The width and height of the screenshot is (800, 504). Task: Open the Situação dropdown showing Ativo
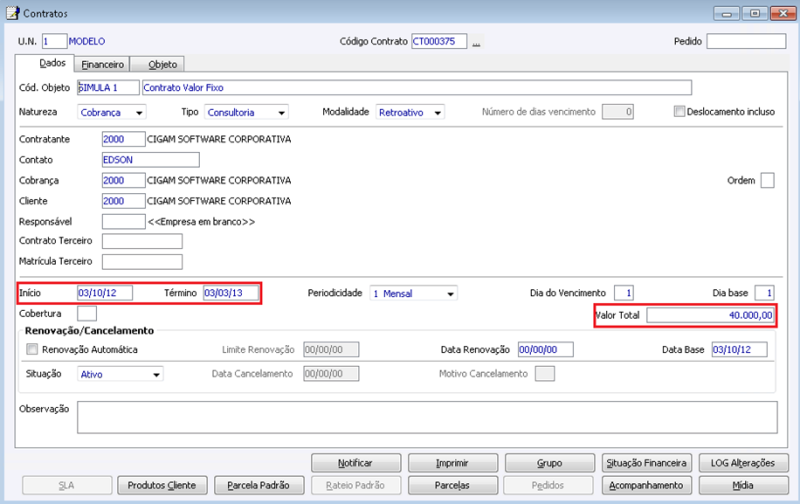120,374
